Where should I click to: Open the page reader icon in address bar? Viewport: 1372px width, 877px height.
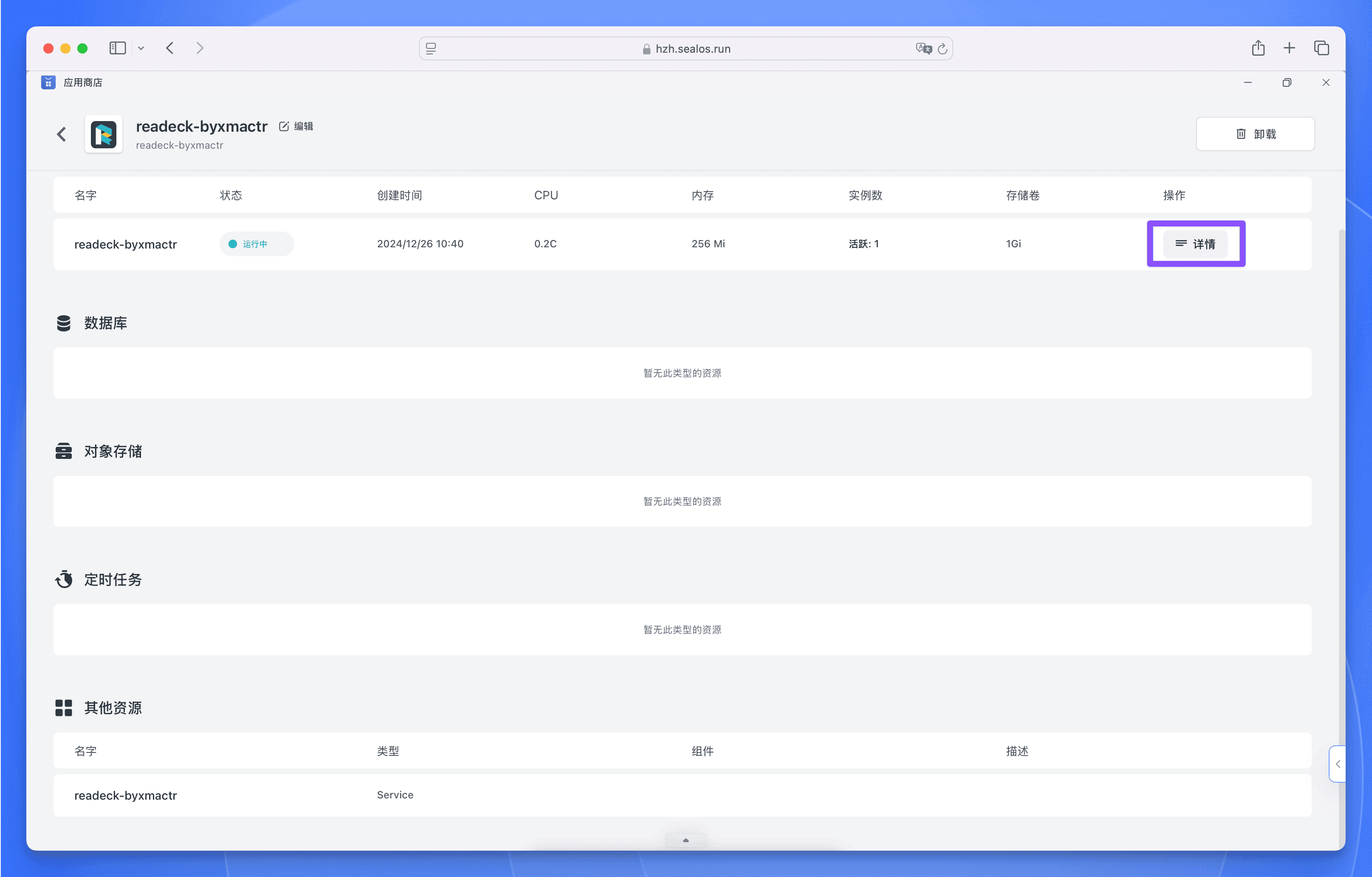pyautogui.click(x=431, y=48)
